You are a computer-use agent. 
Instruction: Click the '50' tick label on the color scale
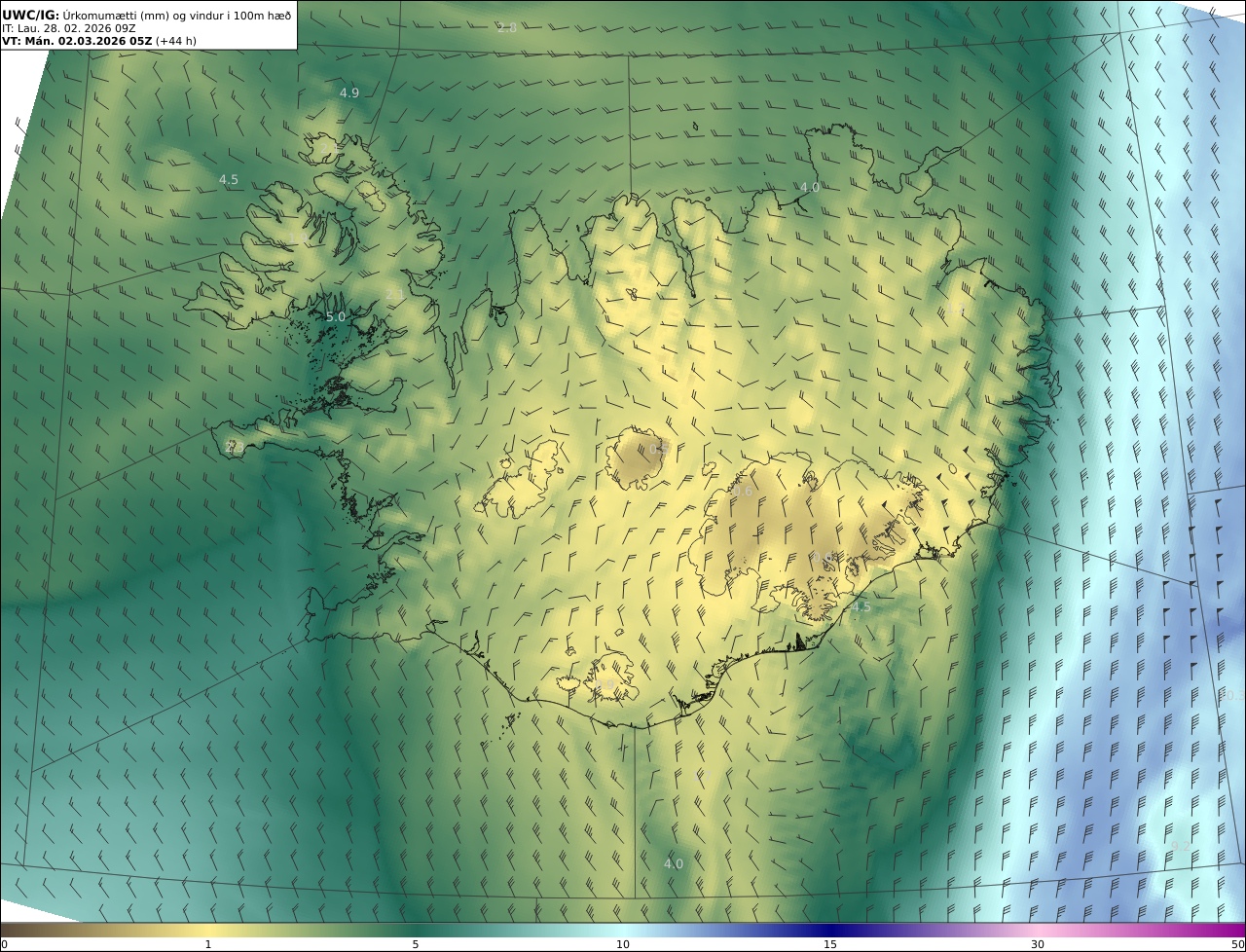coord(1237,944)
